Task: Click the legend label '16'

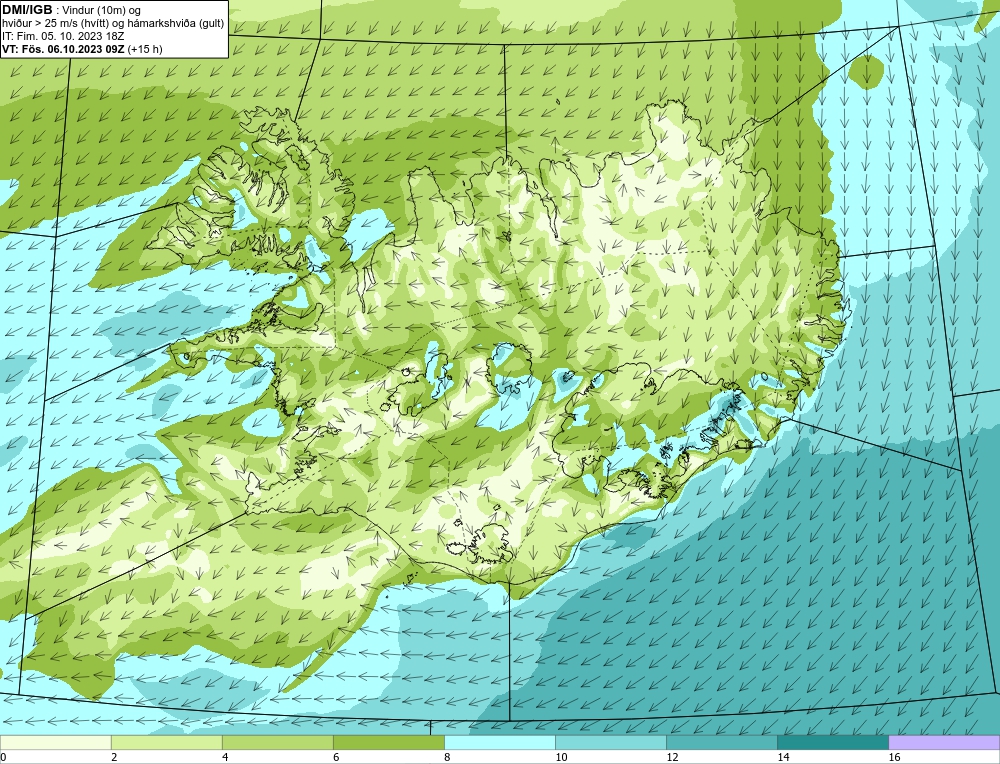Action: pos(894,757)
